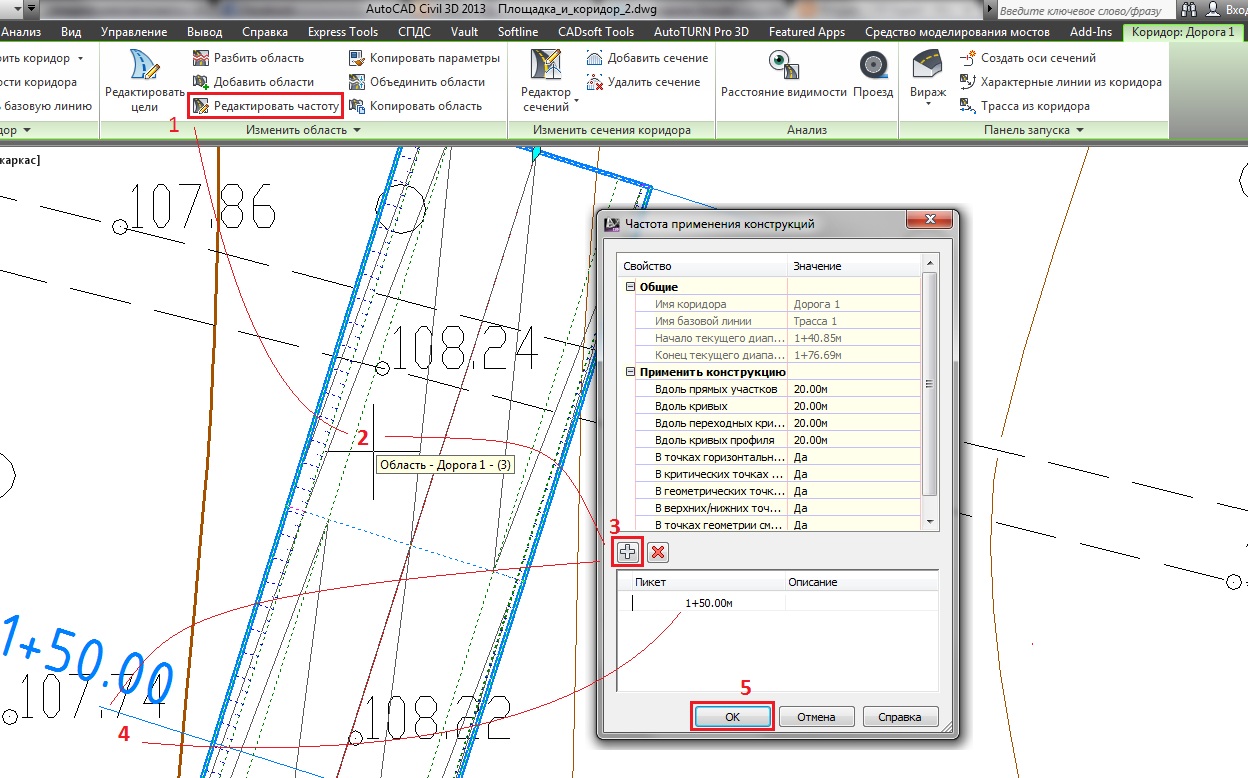This screenshot has height=778, width=1248.
Task: Delete station with red X button
Action: click(x=657, y=552)
